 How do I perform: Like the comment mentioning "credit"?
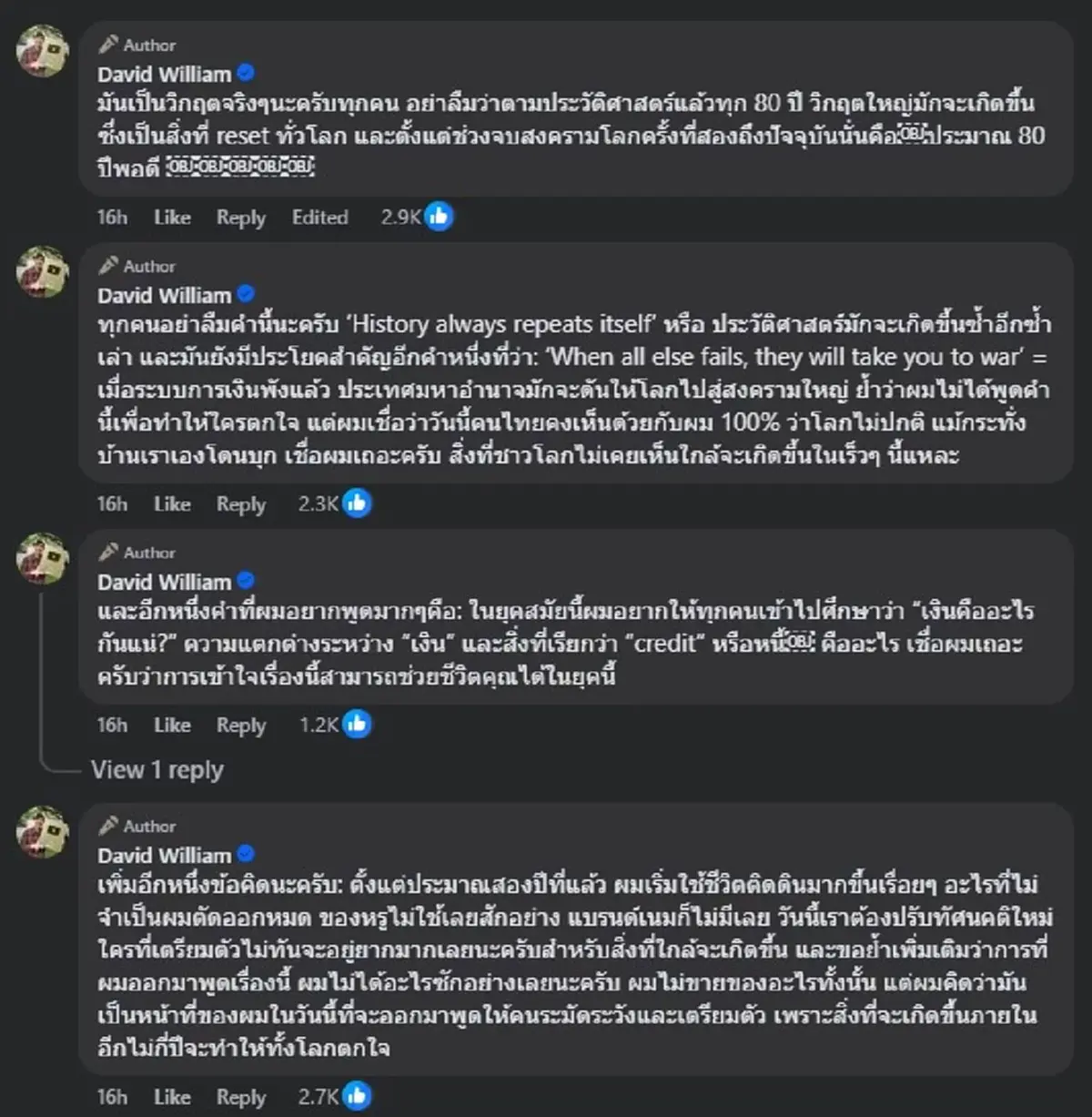(x=172, y=726)
